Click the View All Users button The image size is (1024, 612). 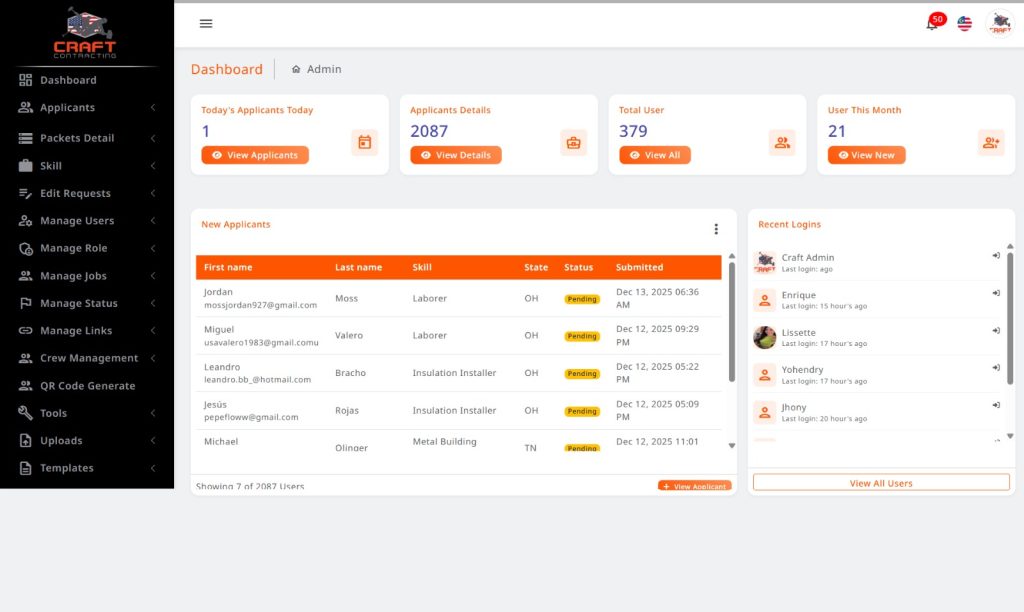(x=880, y=483)
